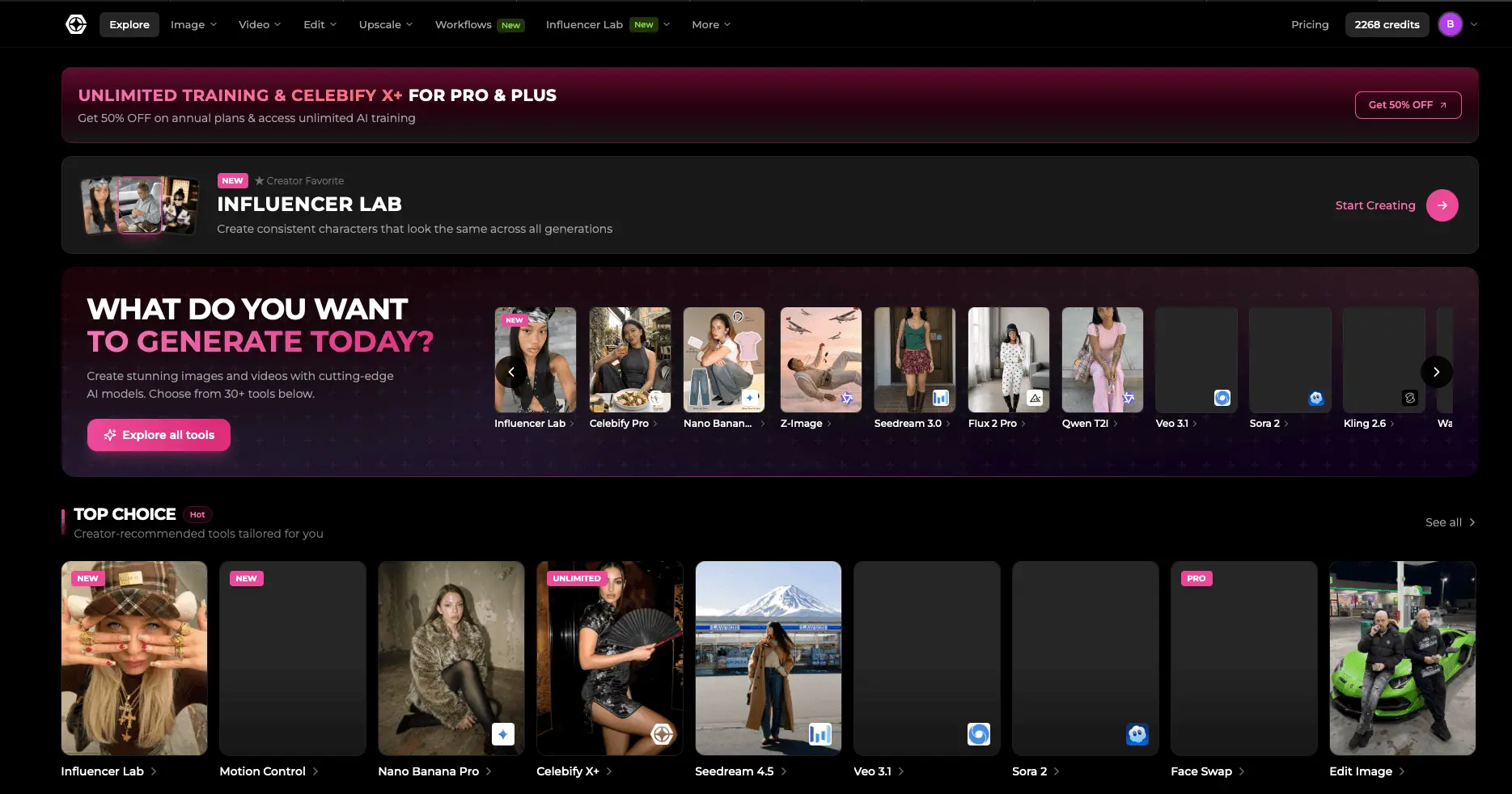Click the Sora 2 card icon
This screenshot has height=794, width=1512.
(1137, 734)
